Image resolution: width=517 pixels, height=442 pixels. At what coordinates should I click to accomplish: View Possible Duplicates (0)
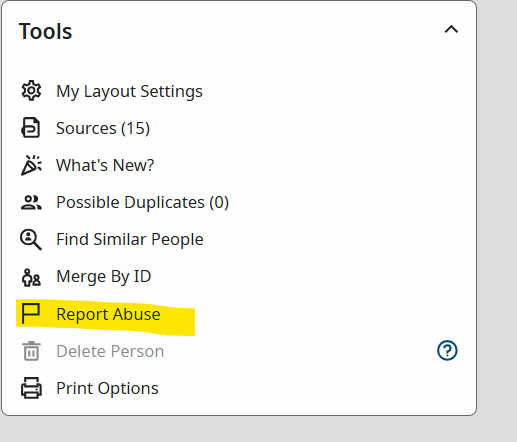(x=143, y=202)
